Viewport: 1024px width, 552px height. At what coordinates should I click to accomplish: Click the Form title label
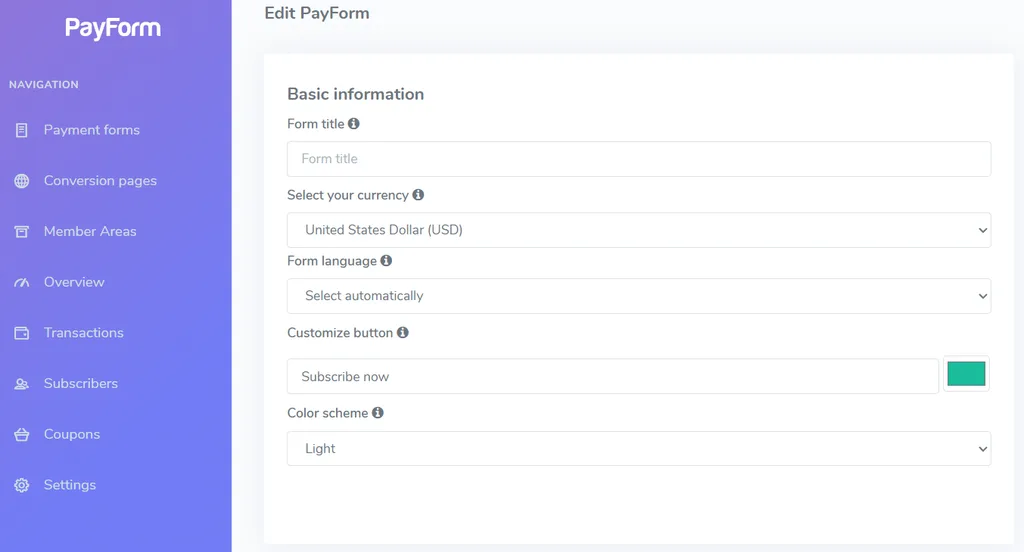(x=315, y=123)
